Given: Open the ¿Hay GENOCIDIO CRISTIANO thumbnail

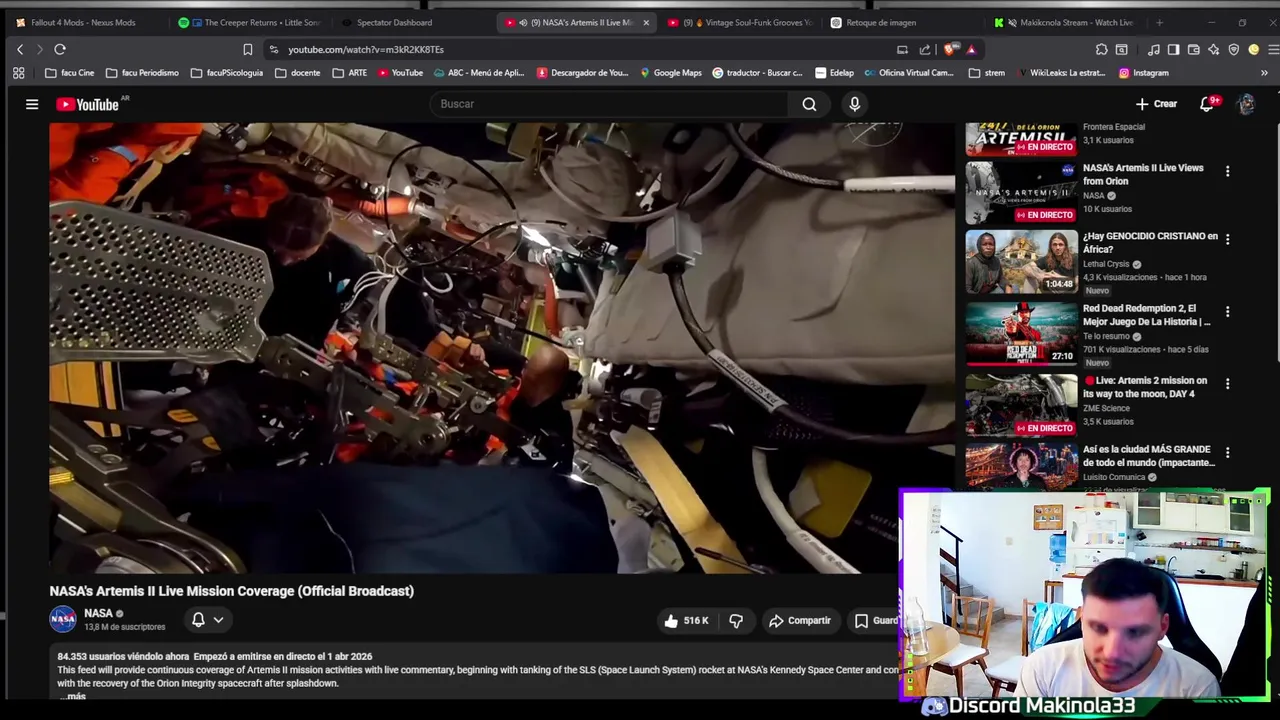Looking at the screenshot, I should 1021,261.
